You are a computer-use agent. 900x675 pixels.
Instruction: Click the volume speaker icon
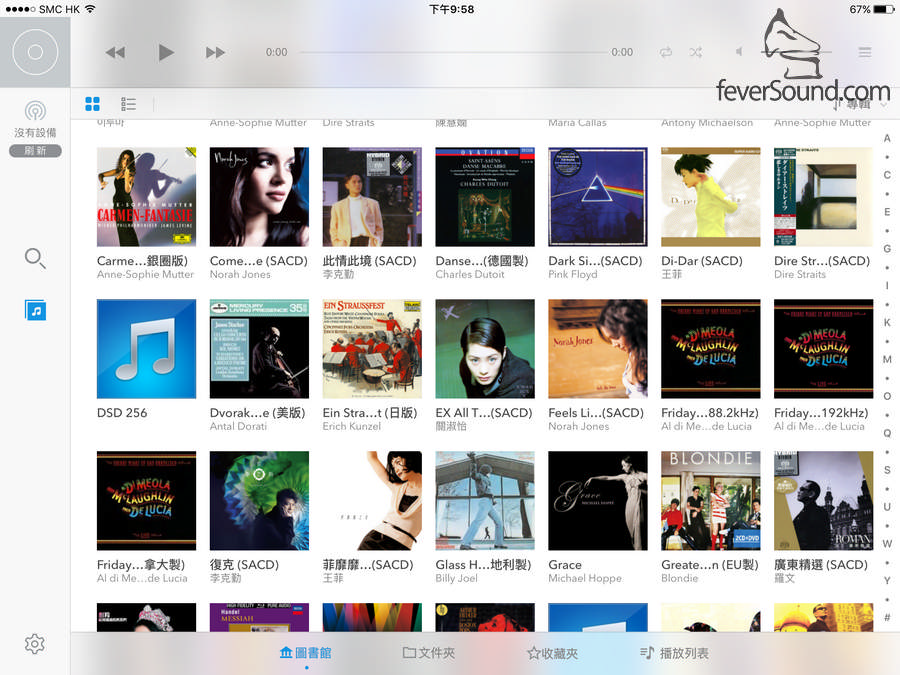tap(739, 52)
